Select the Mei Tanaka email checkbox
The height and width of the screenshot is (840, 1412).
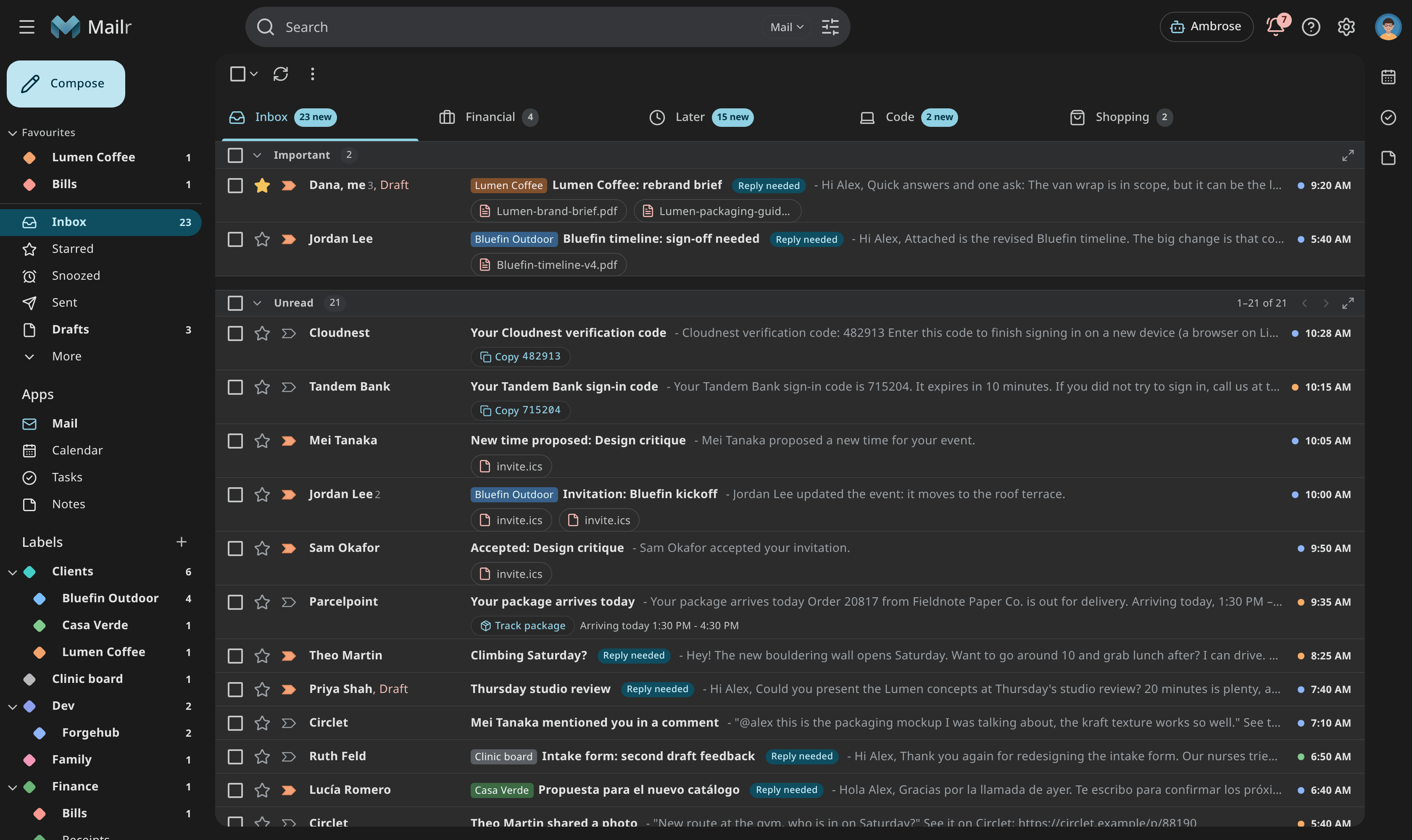(x=235, y=441)
